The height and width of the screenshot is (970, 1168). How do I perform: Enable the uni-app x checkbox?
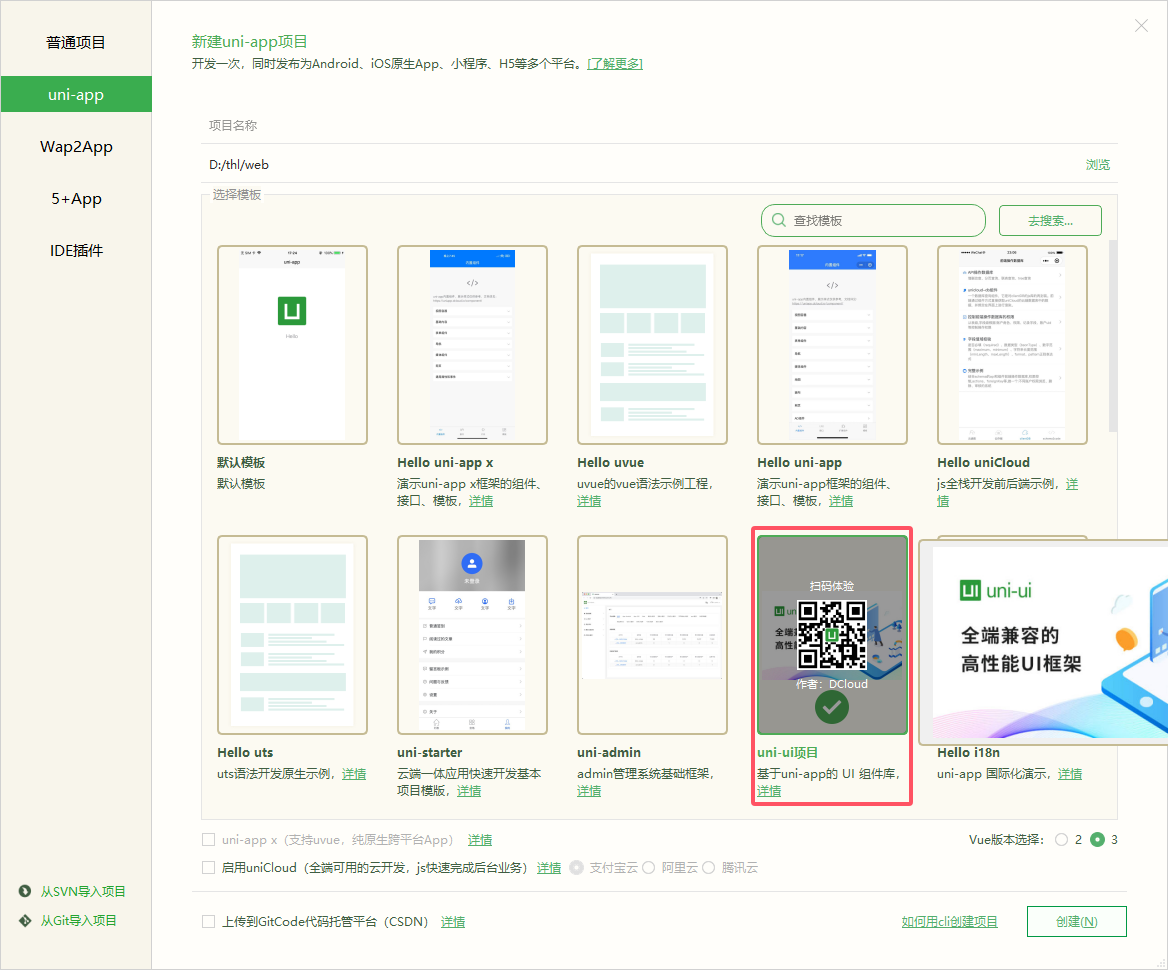tap(209, 840)
